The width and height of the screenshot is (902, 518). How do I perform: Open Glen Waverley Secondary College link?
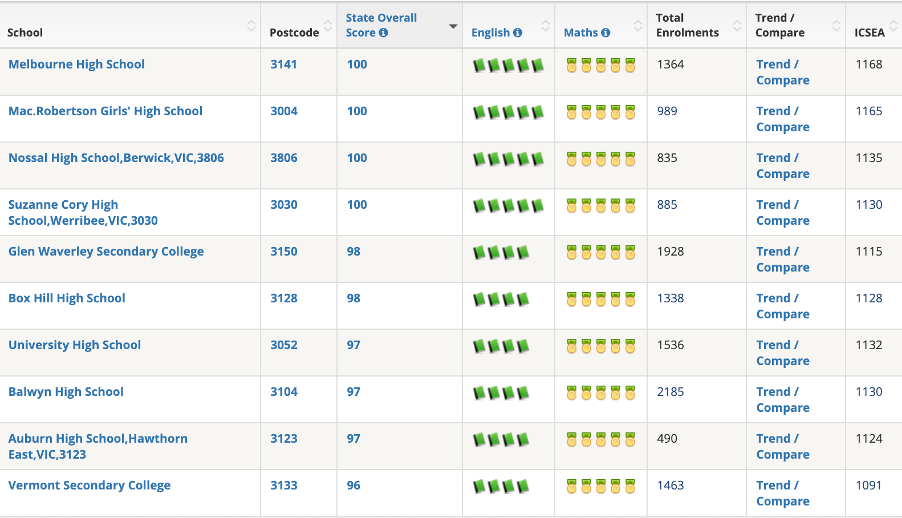pyautogui.click(x=106, y=252)
